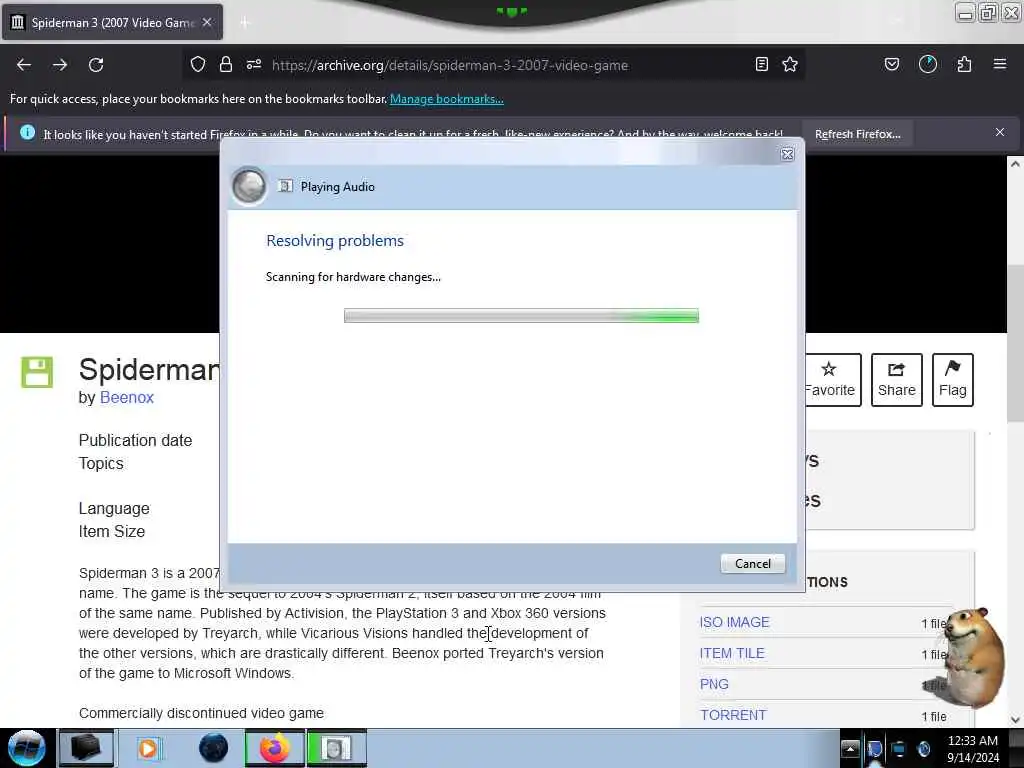
Task: Share this archive item
Action: (897, 379)
